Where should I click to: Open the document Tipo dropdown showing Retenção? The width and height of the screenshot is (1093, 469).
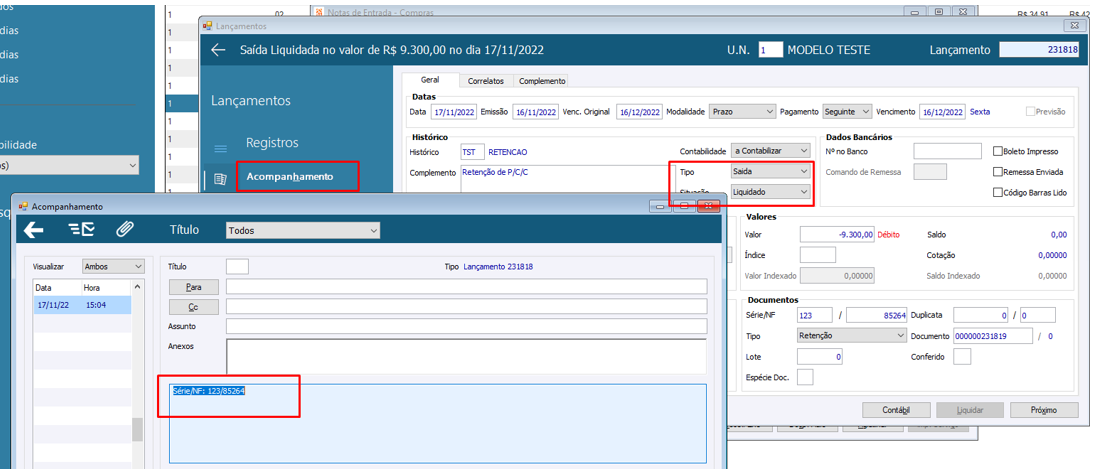tap(851, 336)
